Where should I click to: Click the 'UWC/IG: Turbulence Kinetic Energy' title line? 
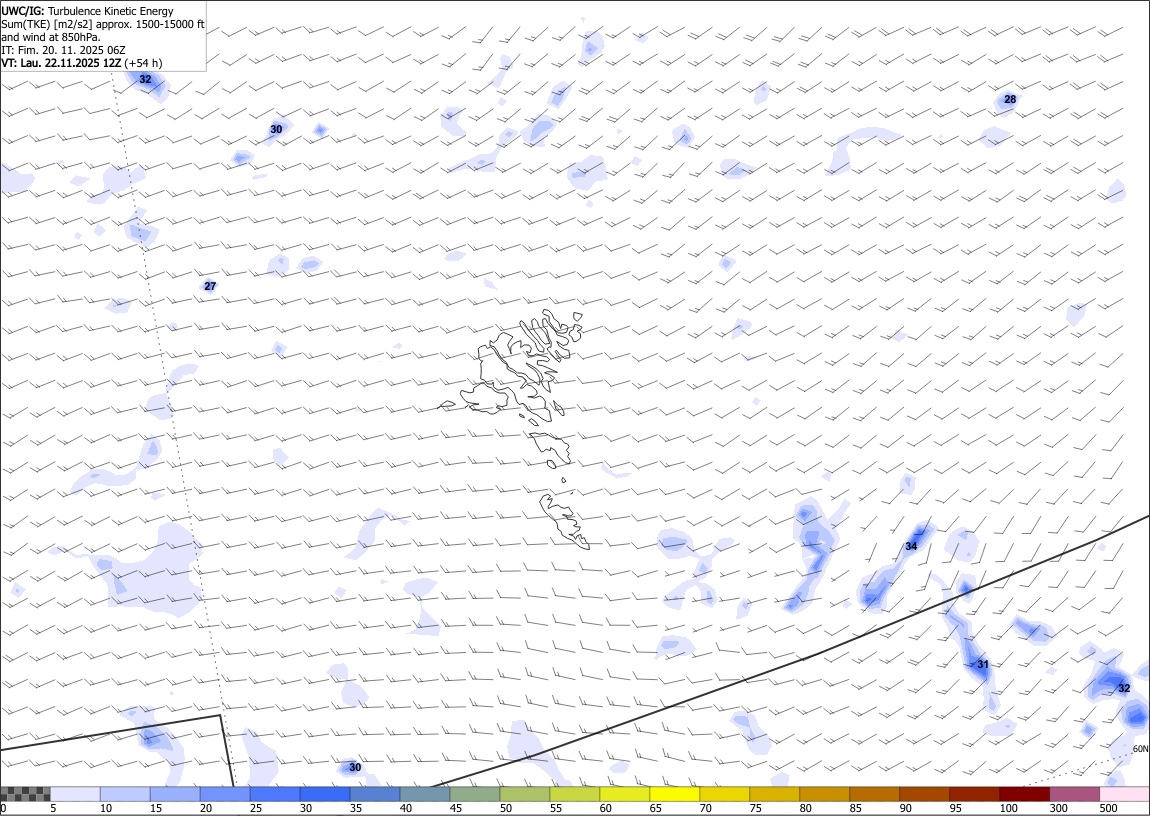click(x=88, y=11)
